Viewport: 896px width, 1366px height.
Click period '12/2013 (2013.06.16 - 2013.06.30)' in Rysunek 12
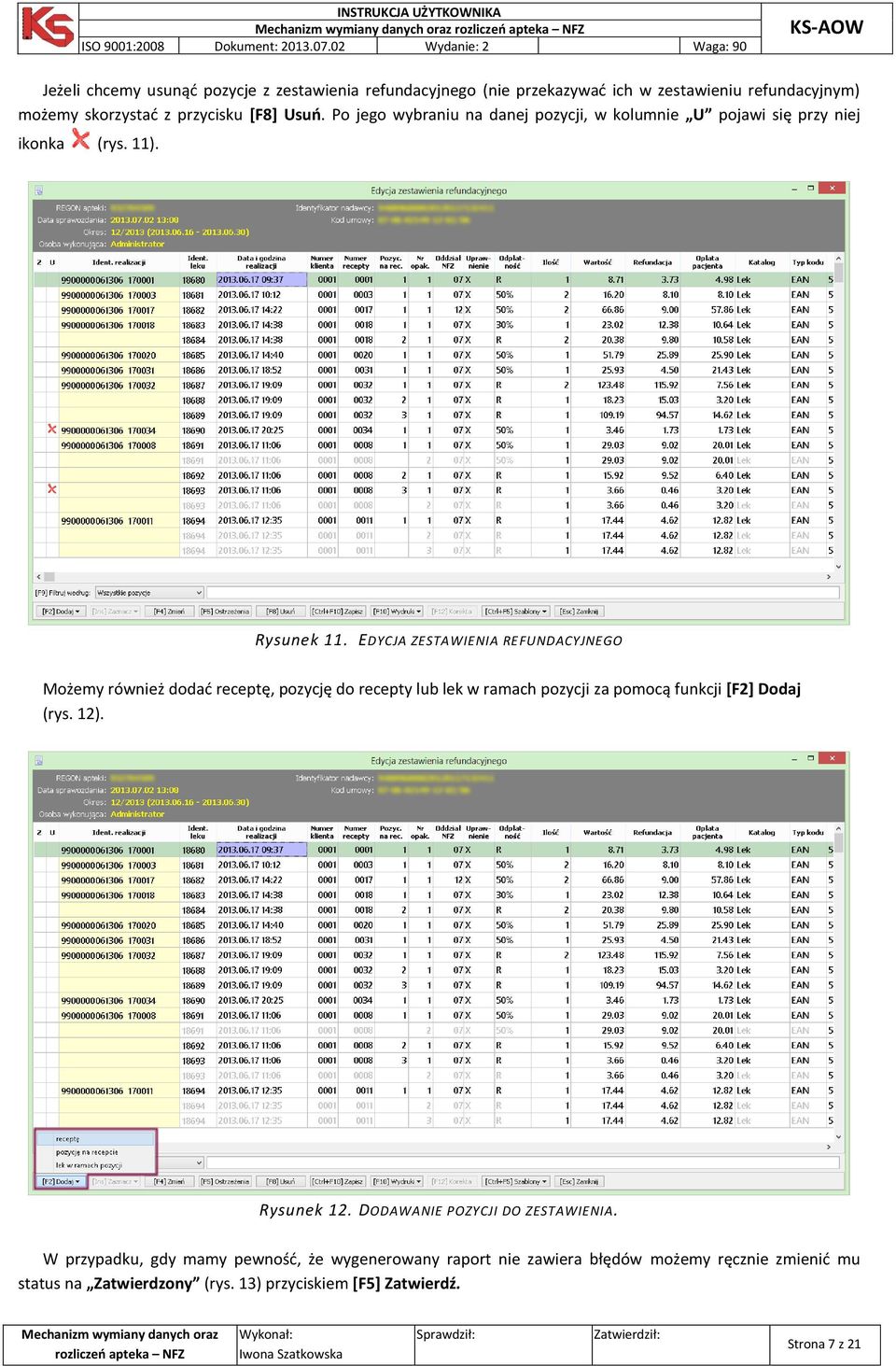tap(180, 802)
